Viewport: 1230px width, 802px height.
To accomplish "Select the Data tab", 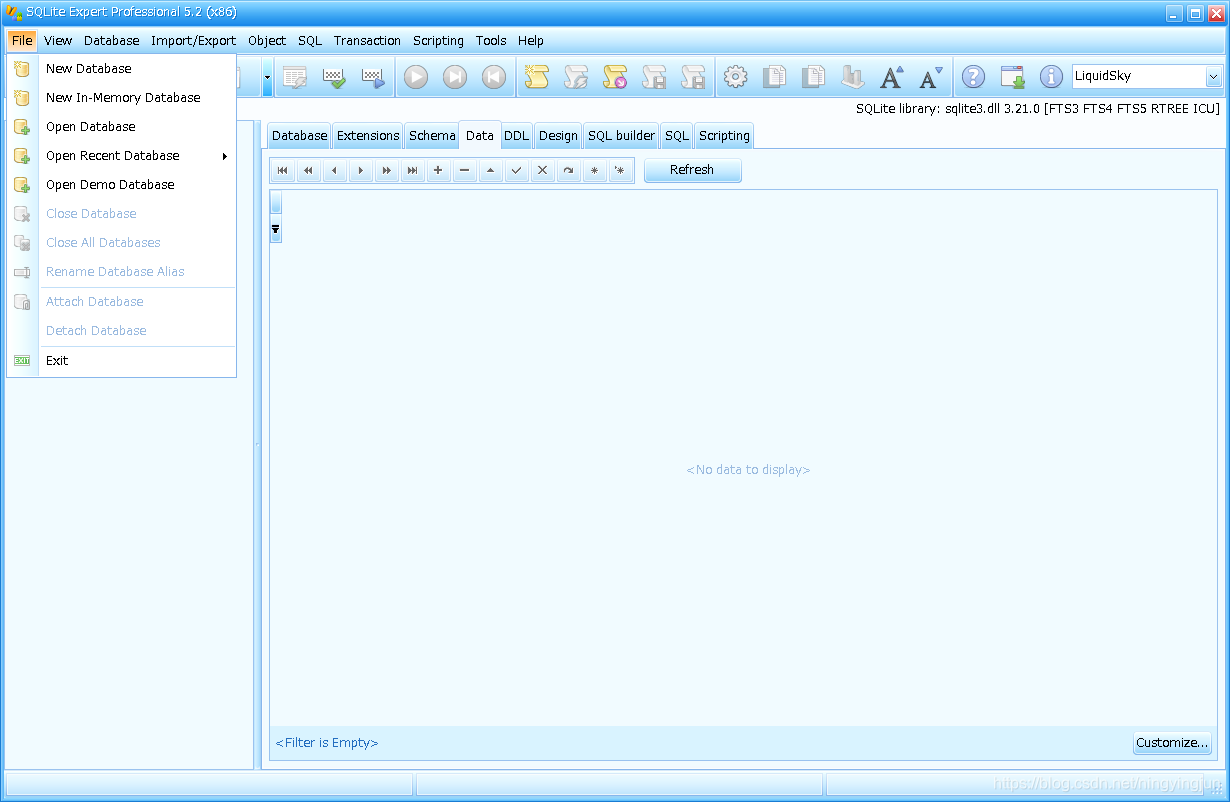I will [x=479, y=135].
